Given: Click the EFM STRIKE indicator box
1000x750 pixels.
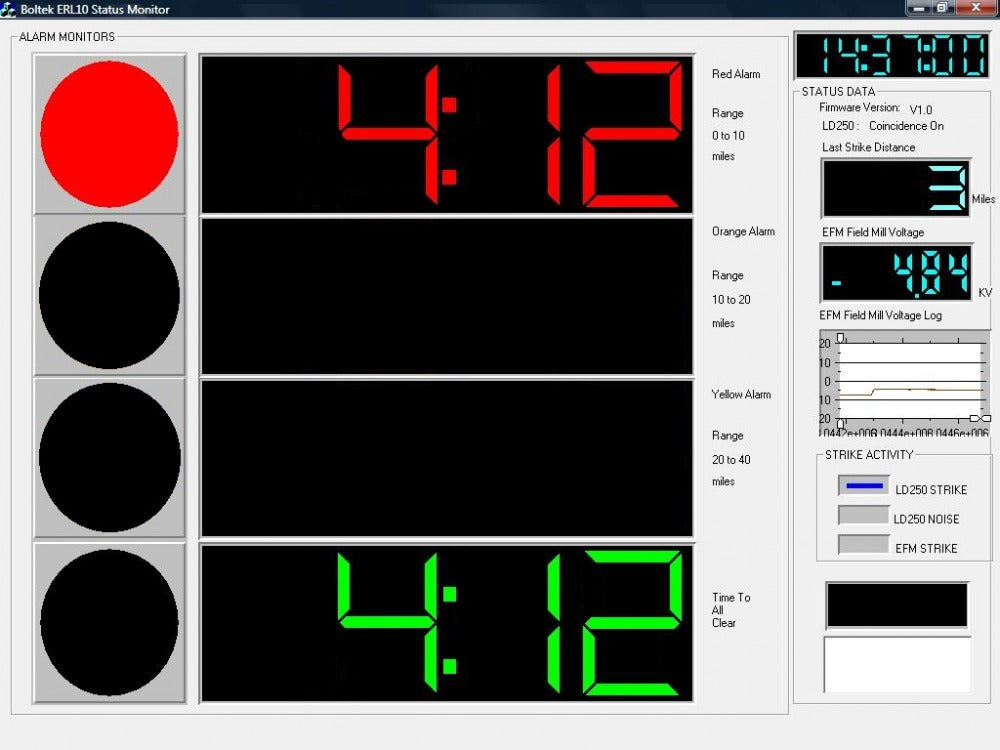Looking at the screenshot, I should tap(864, 545).
